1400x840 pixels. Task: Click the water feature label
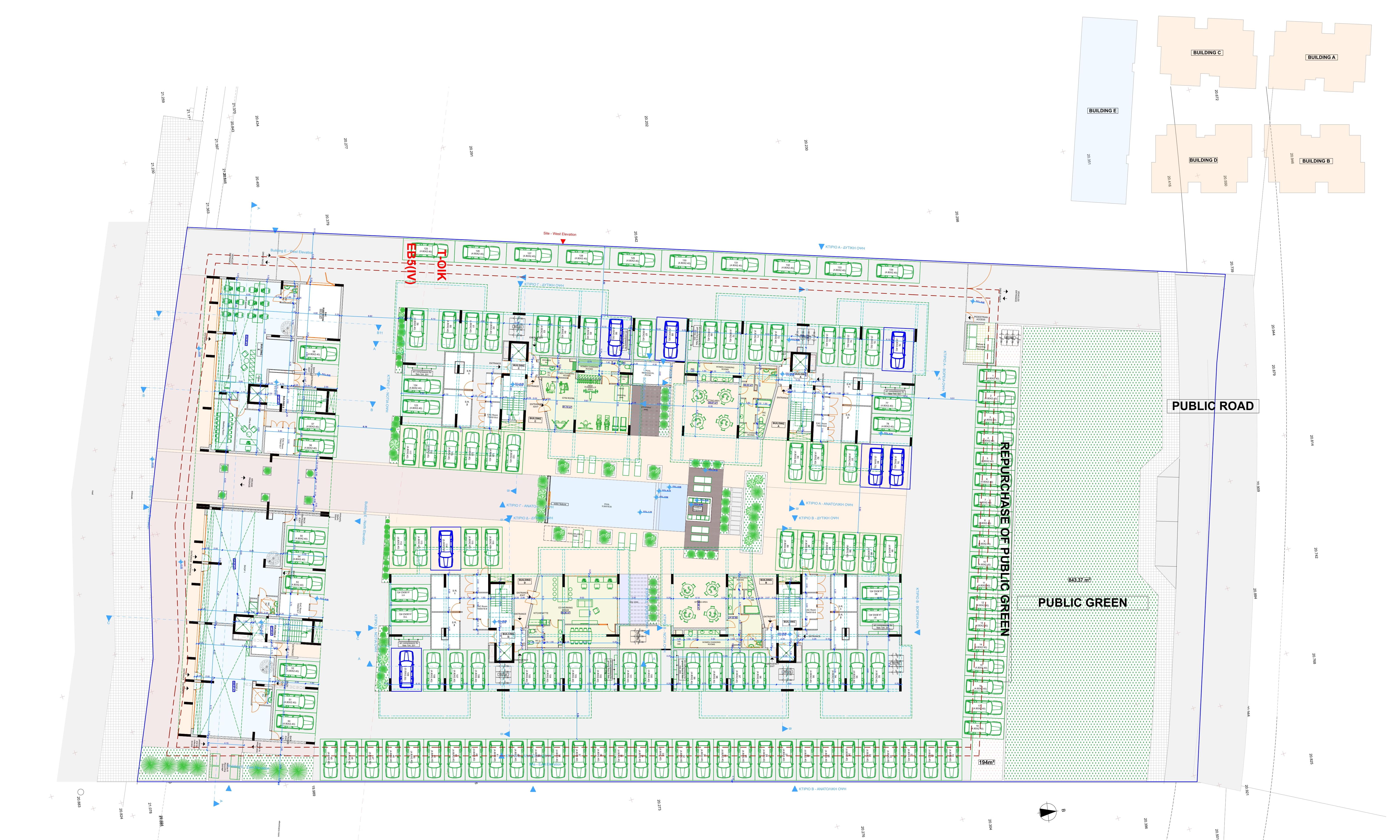click(x=560, y=504)
